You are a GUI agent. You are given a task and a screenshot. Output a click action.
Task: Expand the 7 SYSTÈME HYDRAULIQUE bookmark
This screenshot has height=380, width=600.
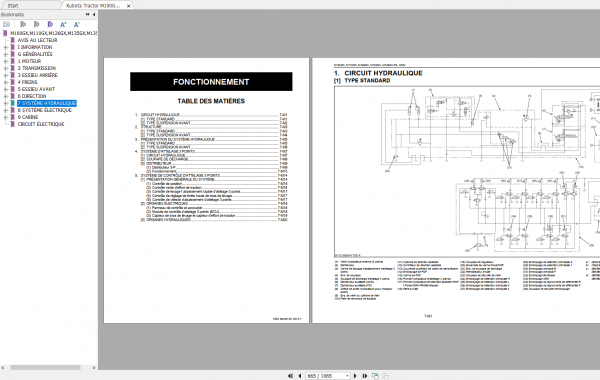point(6,103)
